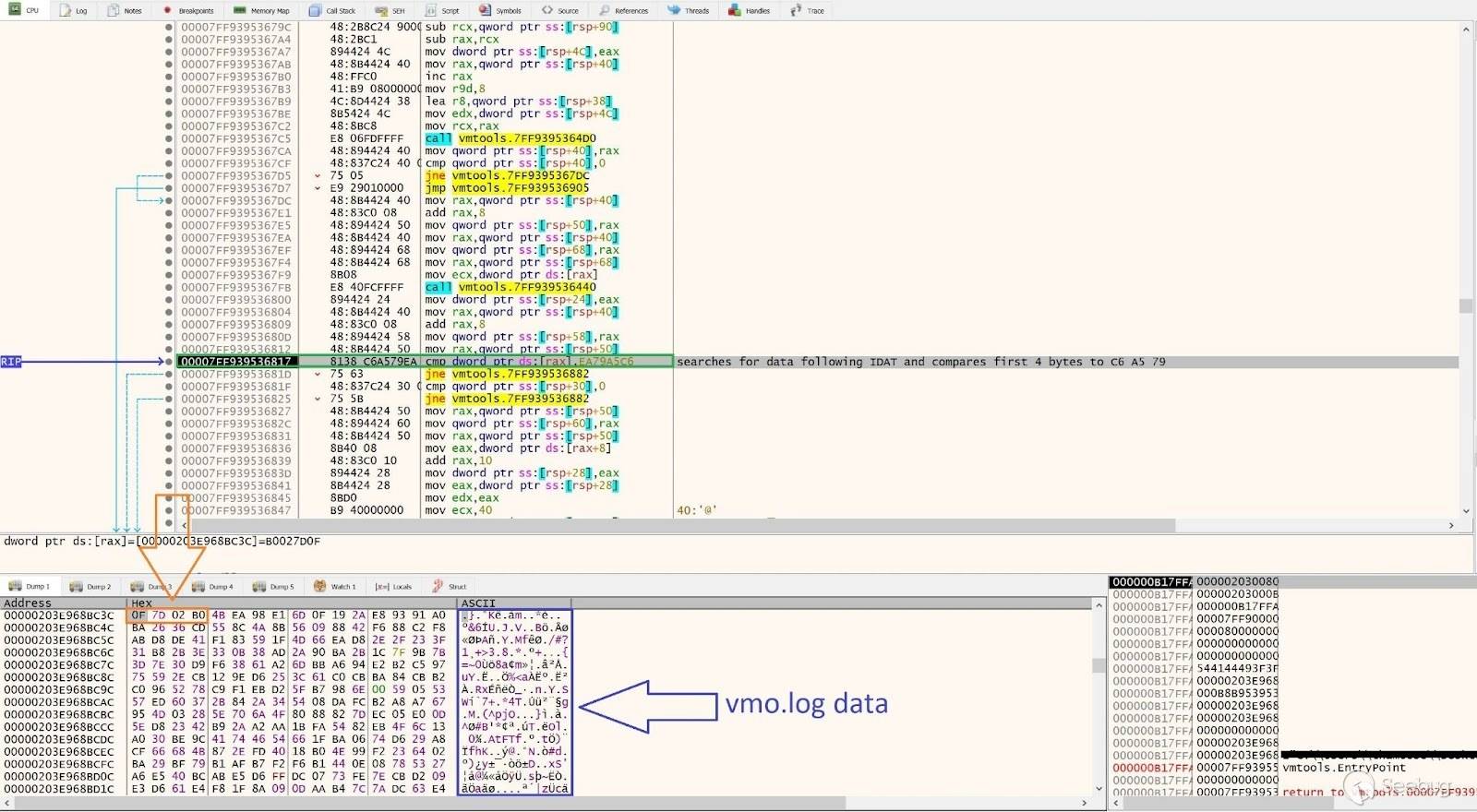Click the Handles tab icon
The image size is (1477, 812).
point(734,10)
